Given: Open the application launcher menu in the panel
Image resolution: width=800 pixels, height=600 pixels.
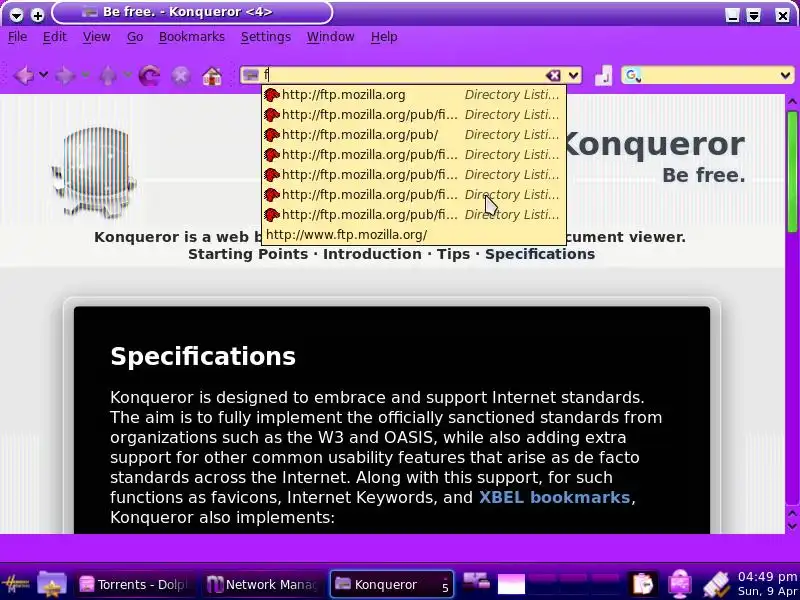Looking at the screenshot, I should coord(15,584).
